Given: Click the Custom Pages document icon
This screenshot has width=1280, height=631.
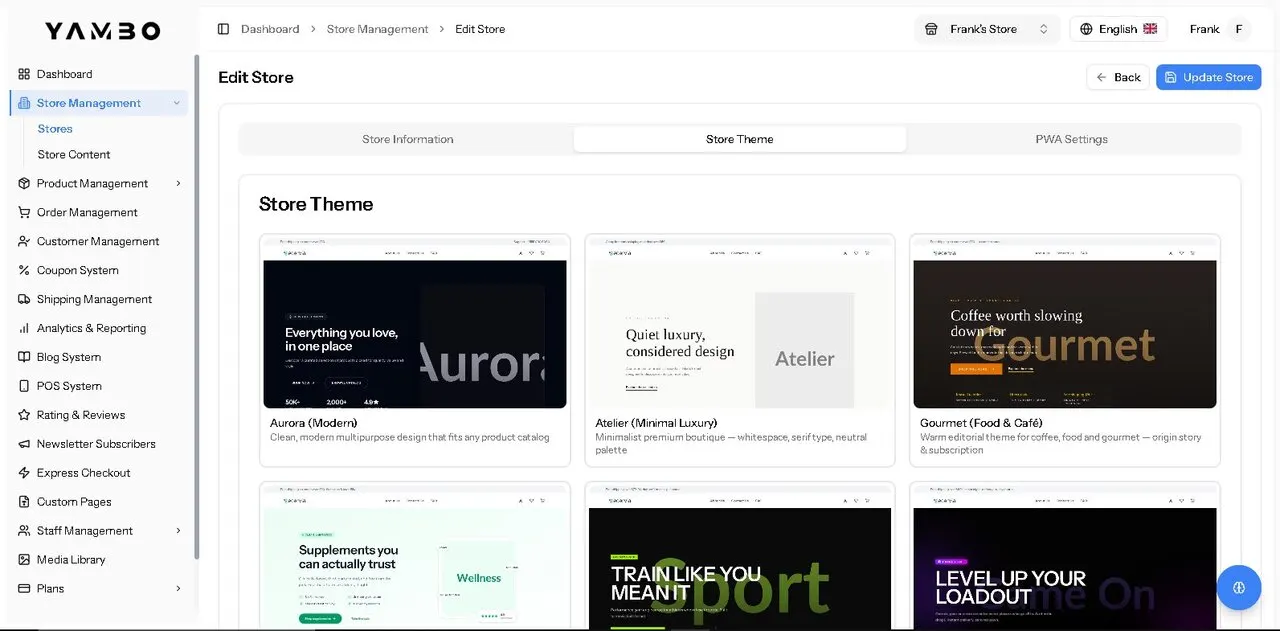Looking at the screenshot, I should (24, 502).
